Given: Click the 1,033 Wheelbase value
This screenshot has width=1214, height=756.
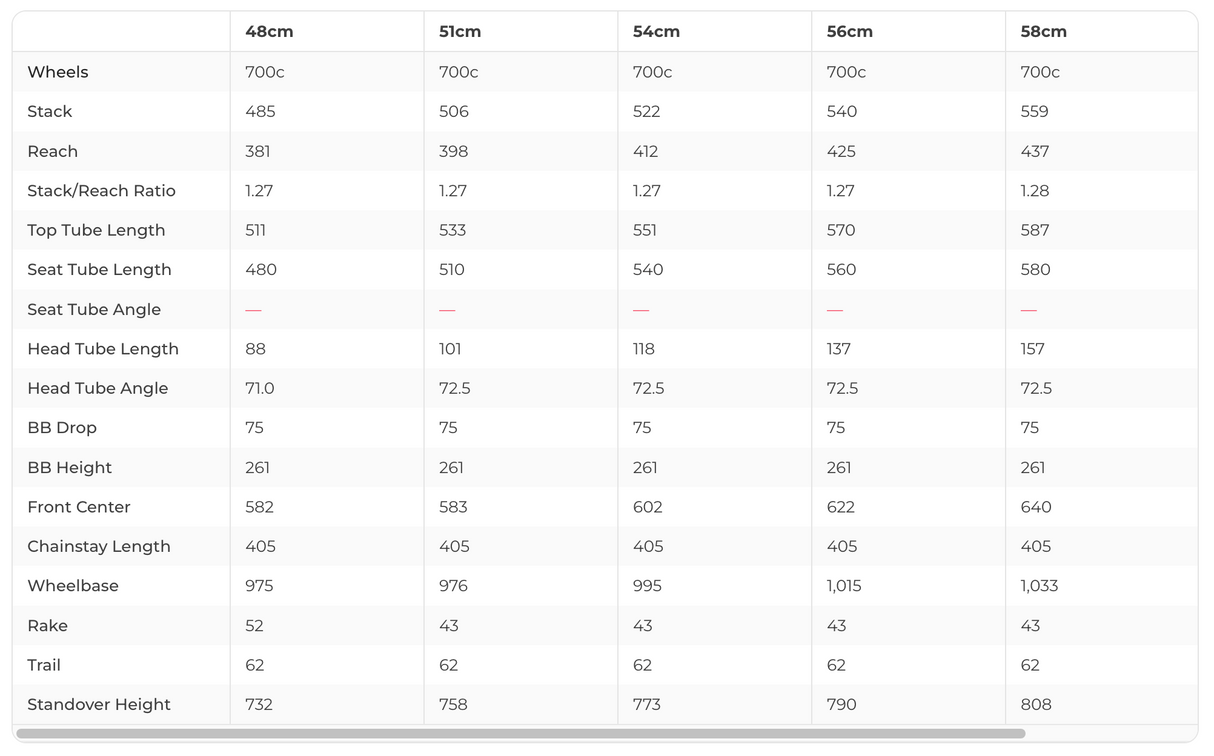Looking at the screenshot, I should (x=1039, y=586).
